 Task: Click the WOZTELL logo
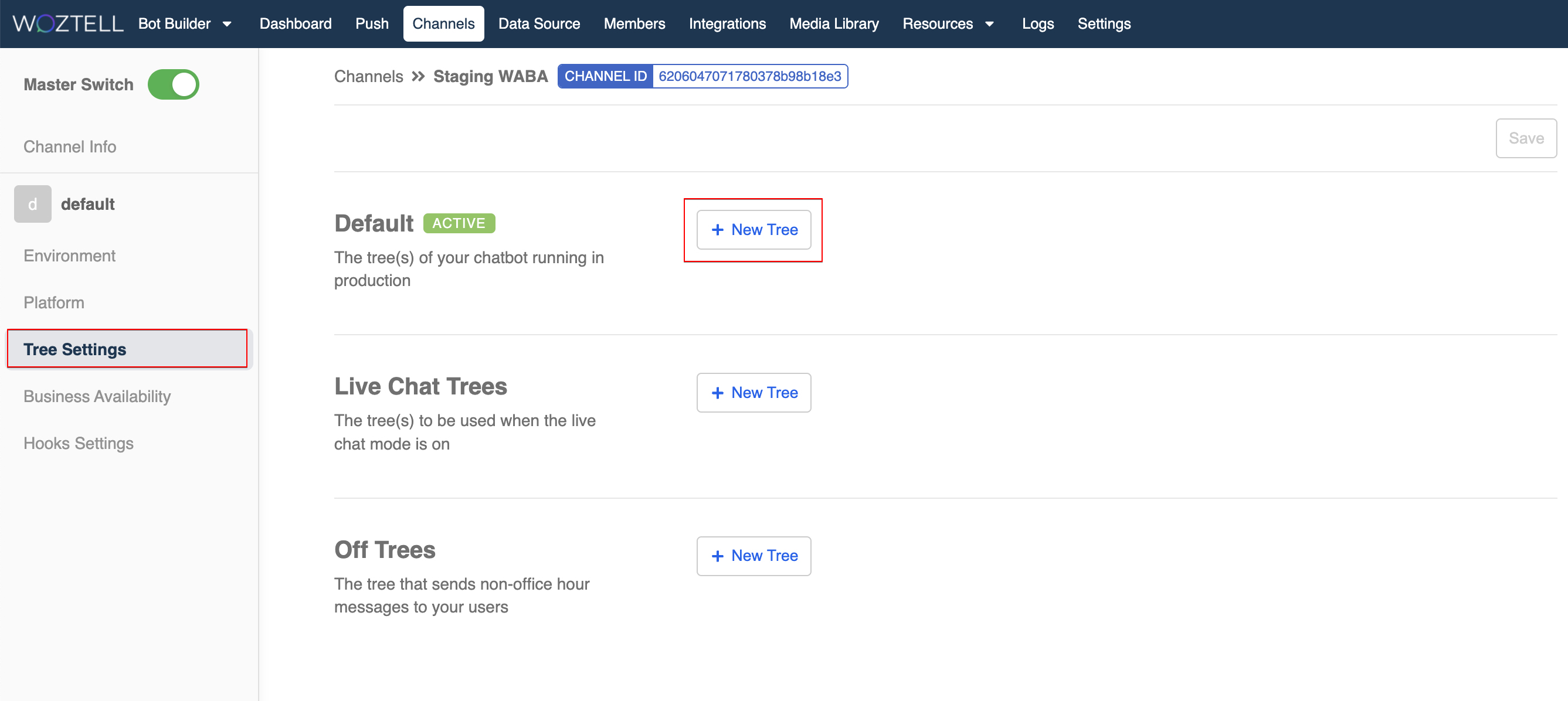coord(67,23)
